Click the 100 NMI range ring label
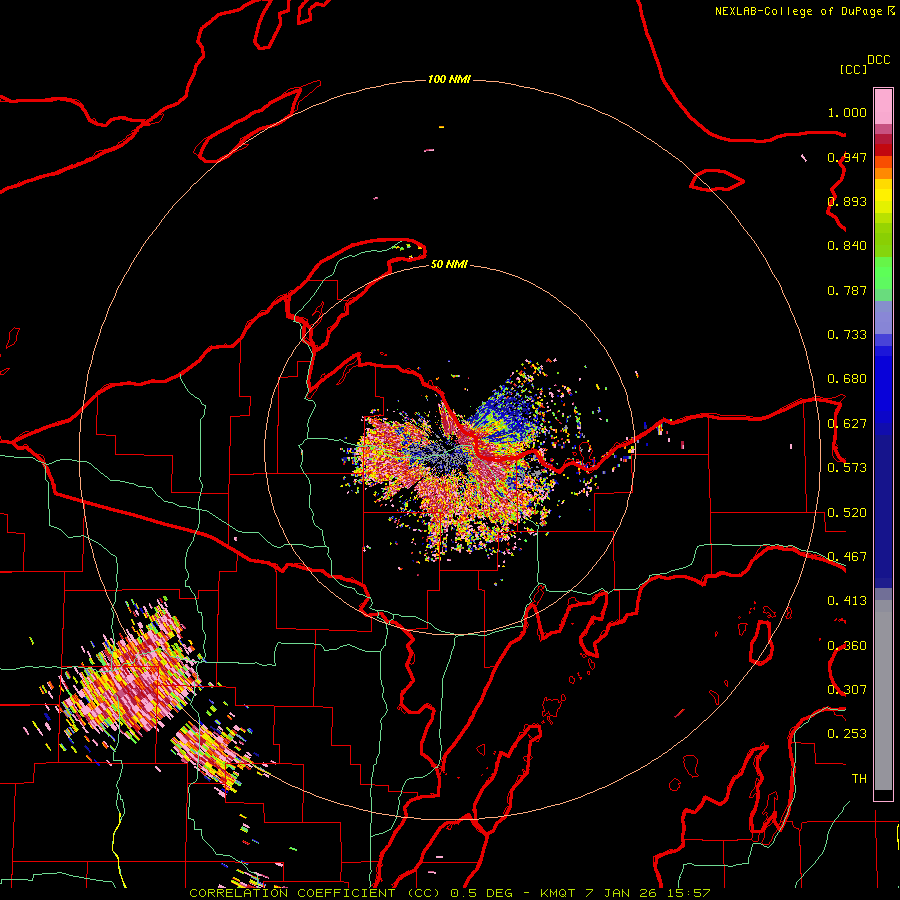This screenshot has width=900, height=900. [449, 79]
